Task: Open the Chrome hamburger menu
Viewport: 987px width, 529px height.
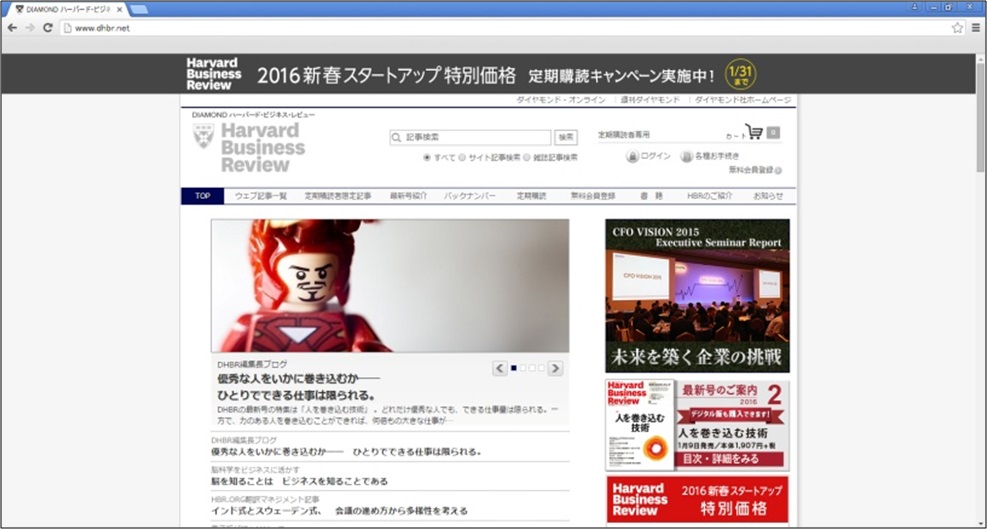Action: pos(976,28)
